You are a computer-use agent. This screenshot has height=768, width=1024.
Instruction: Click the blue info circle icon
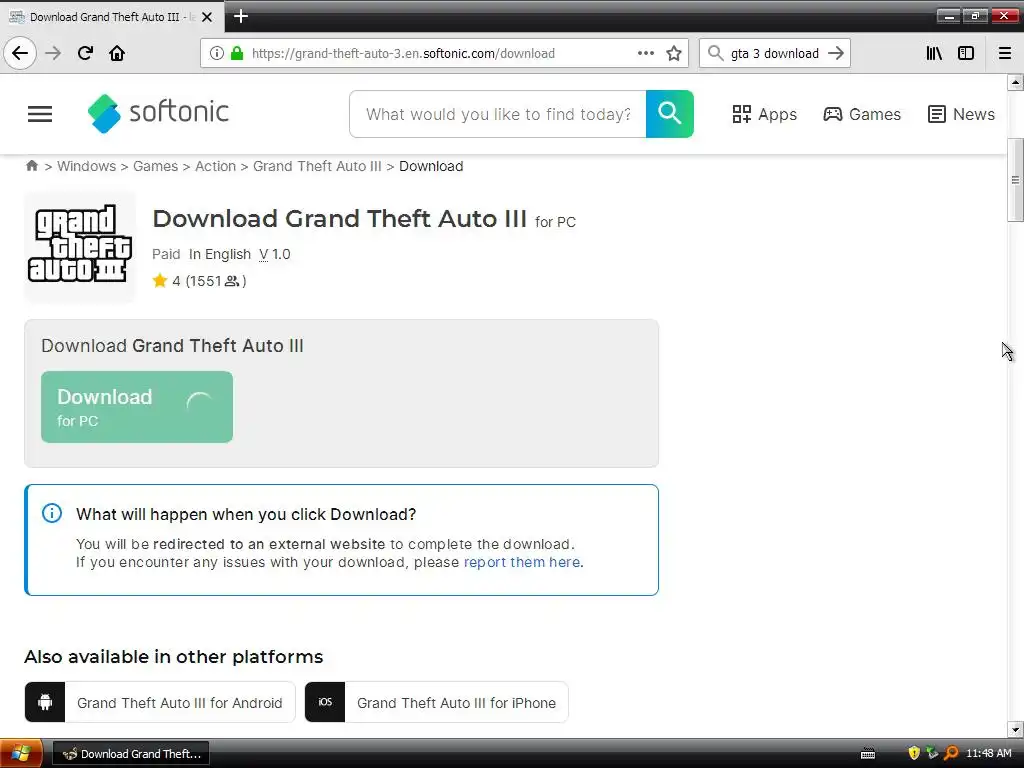coord(52,513)
